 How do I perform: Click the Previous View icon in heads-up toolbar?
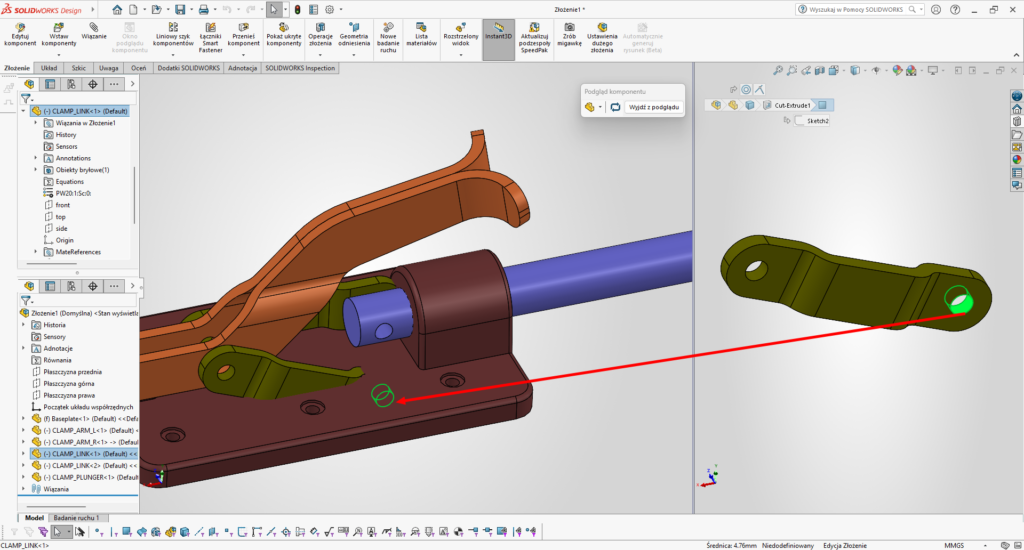click(x=807, y=71)
